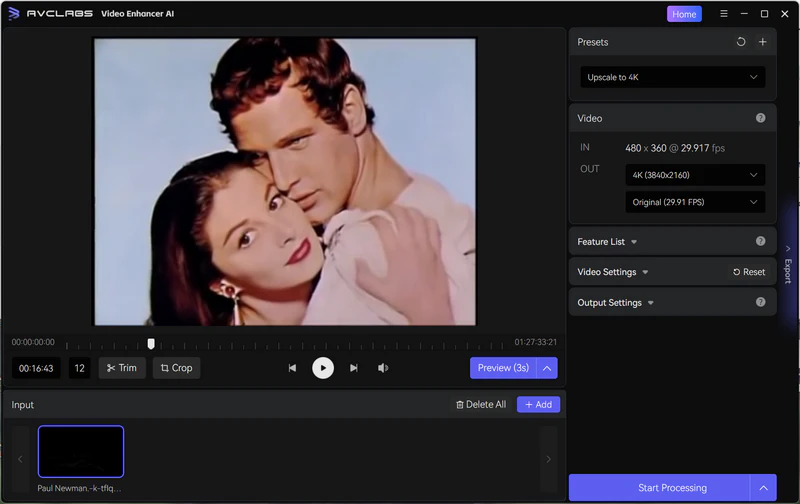Expand the Video Settings section
This screenshot has height=504, width=800.
[613, 272]
